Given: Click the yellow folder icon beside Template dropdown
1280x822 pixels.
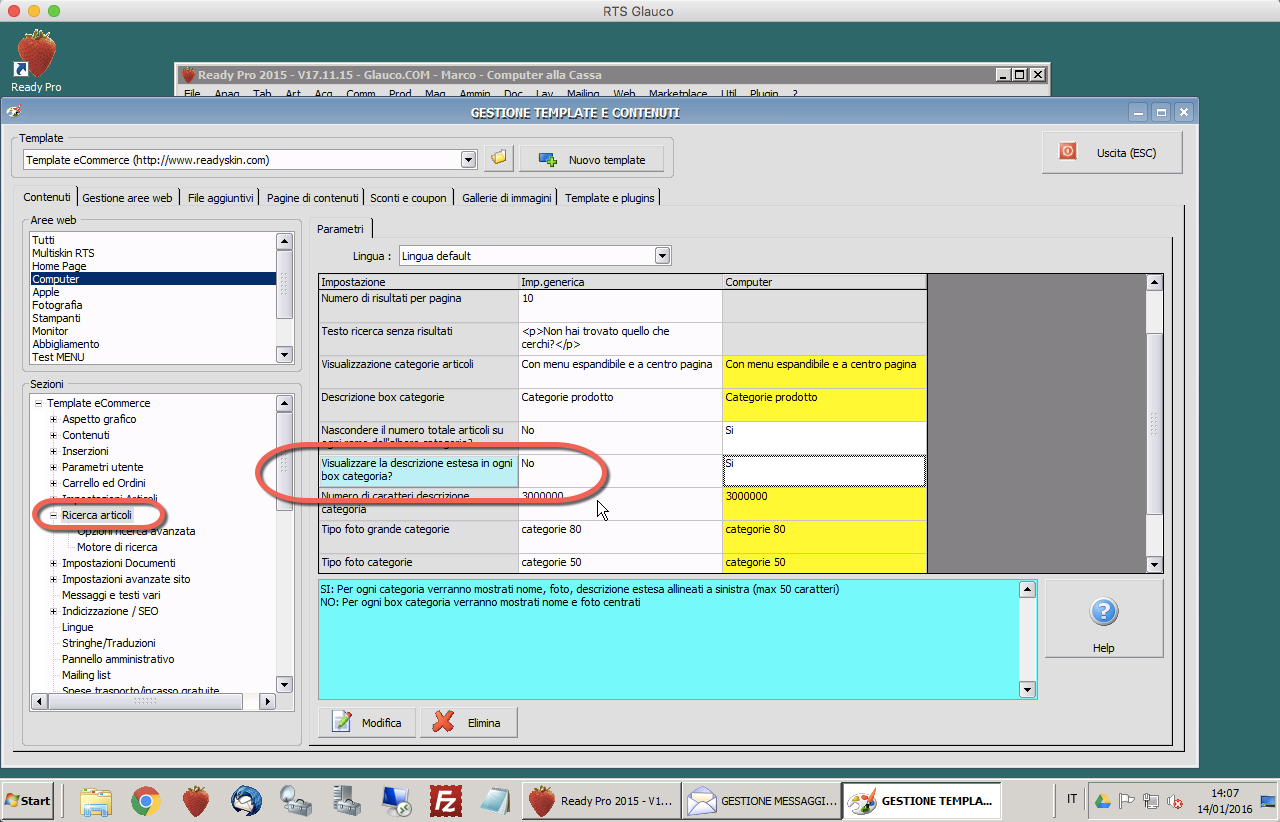Looking at the screenshot, I should tap(498, 159).
